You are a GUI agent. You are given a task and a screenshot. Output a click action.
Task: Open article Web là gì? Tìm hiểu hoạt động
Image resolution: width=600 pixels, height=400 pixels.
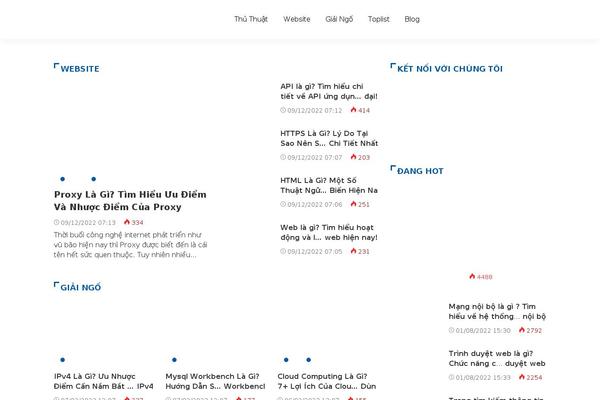pos(329,232)
